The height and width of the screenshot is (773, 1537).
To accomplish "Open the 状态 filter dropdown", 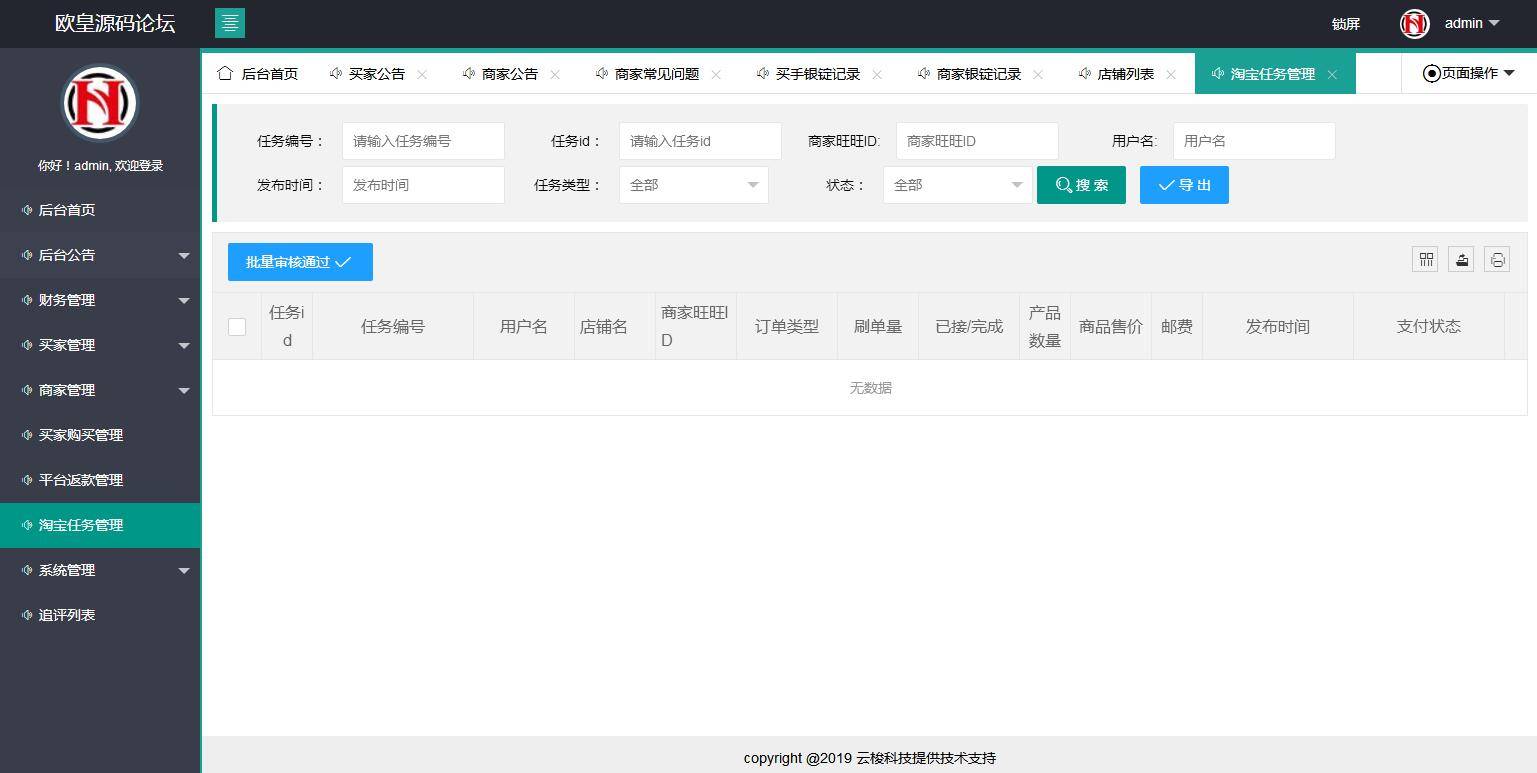I will pos(956,185).
